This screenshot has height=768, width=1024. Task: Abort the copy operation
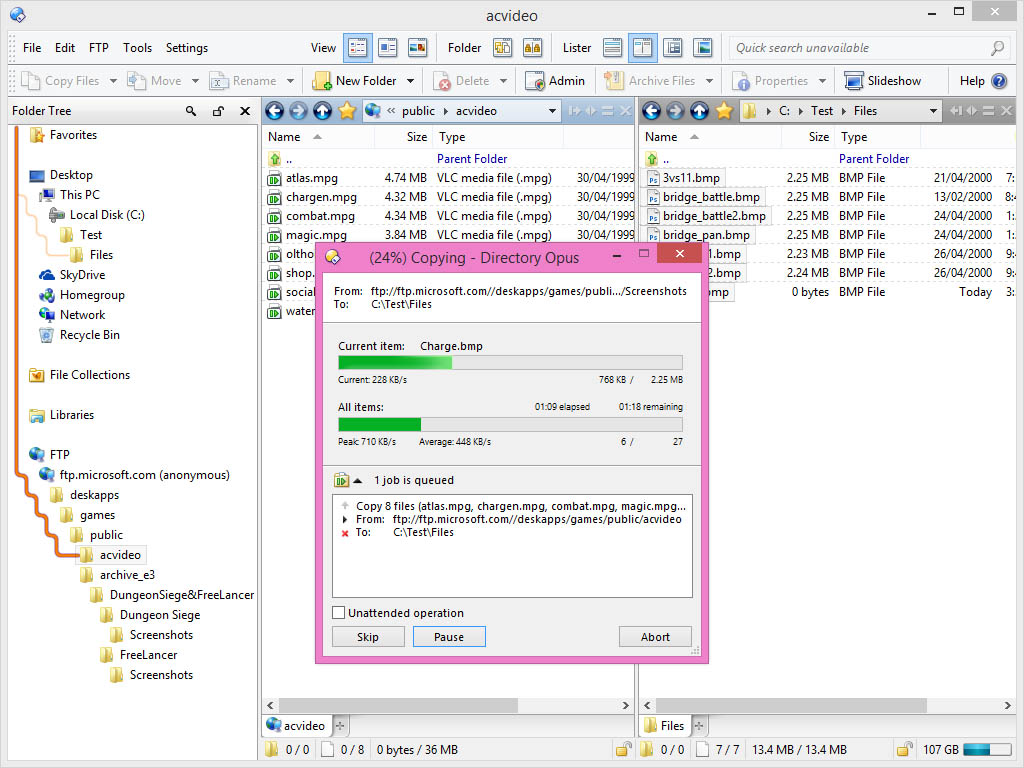(x=655, y=637)
